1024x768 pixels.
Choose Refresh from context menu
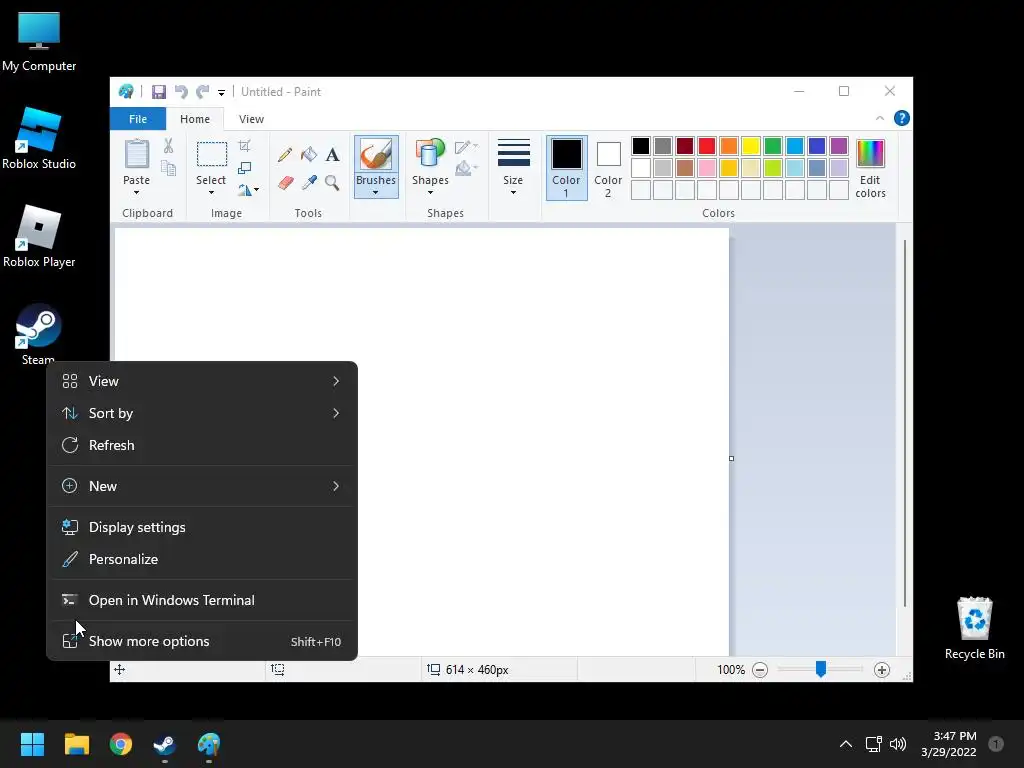(x=202, y=445)
